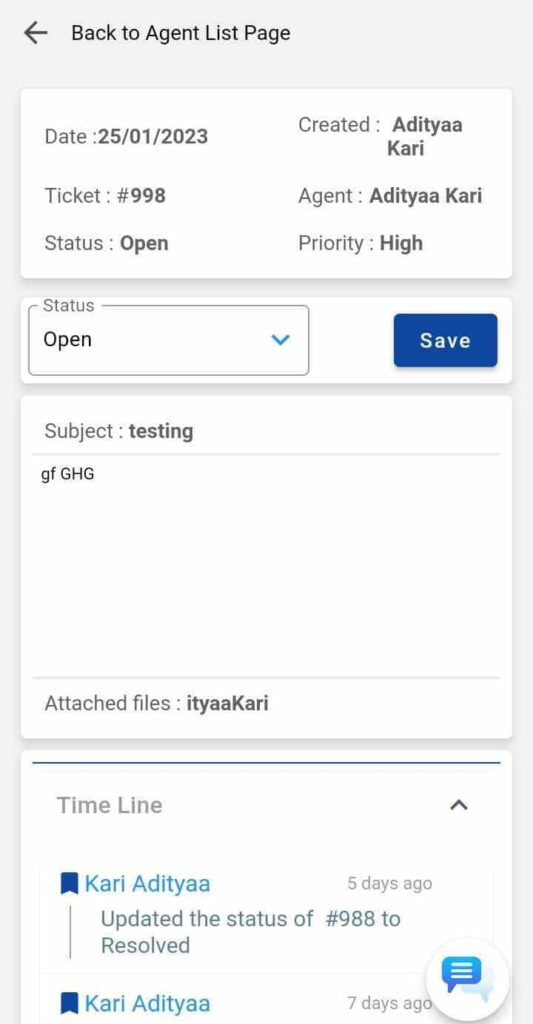Click the 5 days ago timestamp
Screen dimensions: 533x1024
[389, 884]
